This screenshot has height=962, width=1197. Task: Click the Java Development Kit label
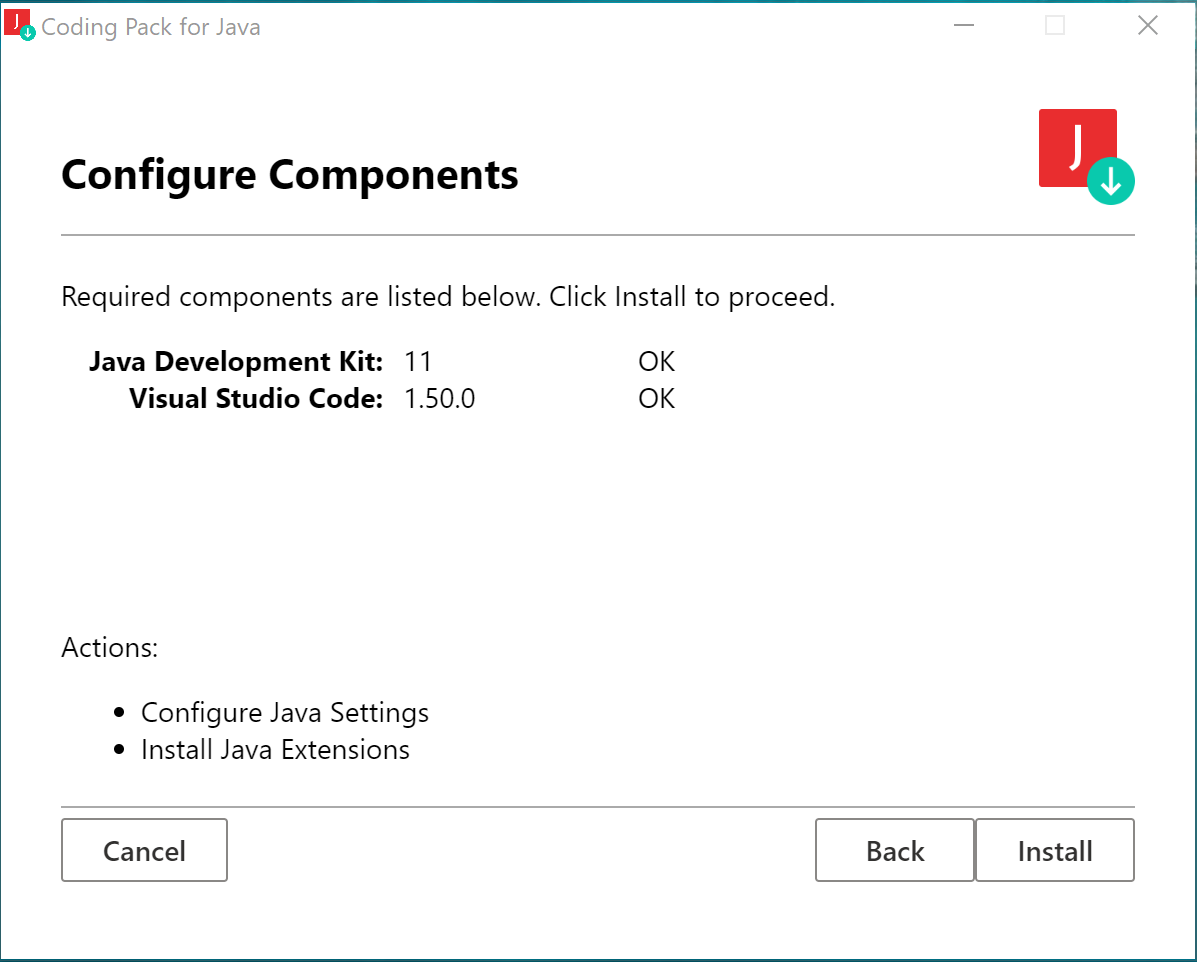pos(236,361)
